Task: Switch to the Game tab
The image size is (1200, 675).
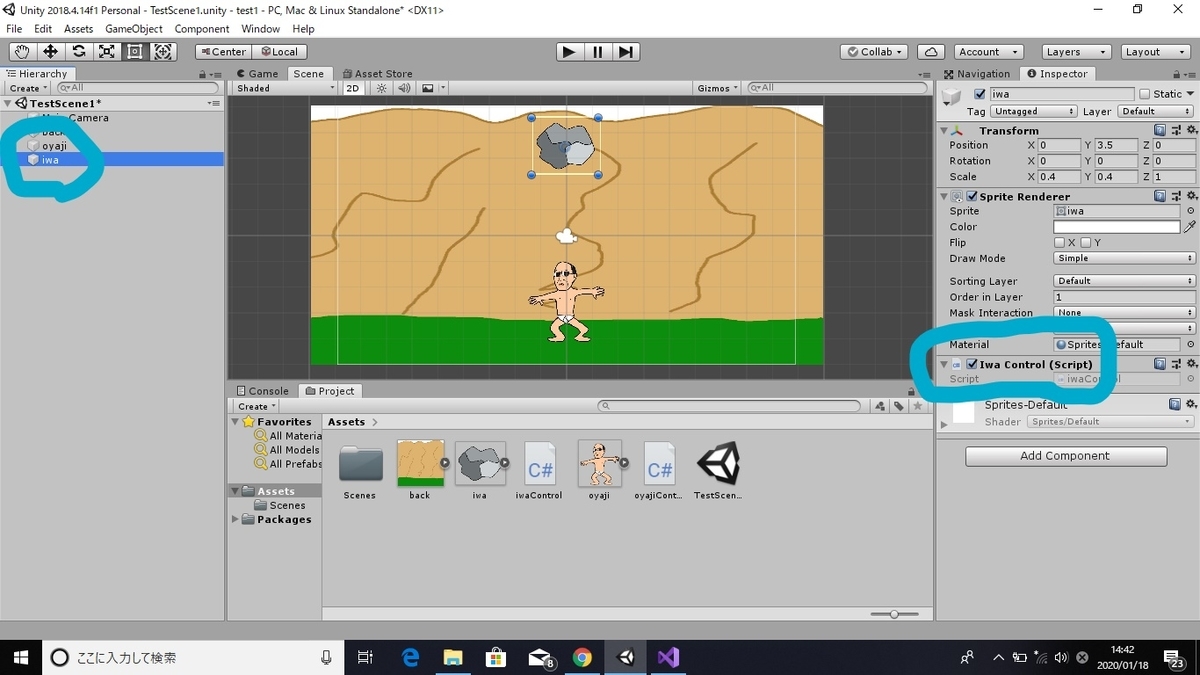Action: pyautogui.click(x=257, y=73)
